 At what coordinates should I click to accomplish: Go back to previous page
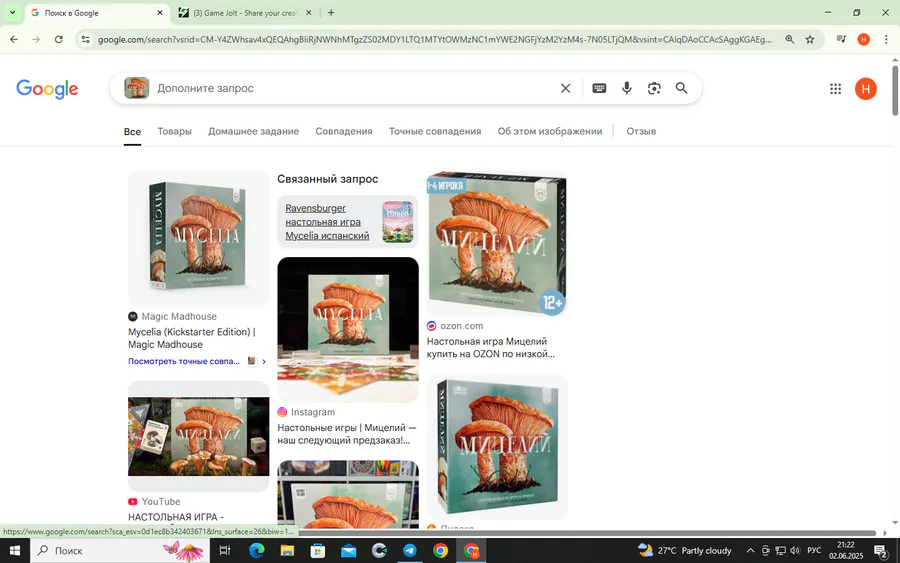[14, 40]
